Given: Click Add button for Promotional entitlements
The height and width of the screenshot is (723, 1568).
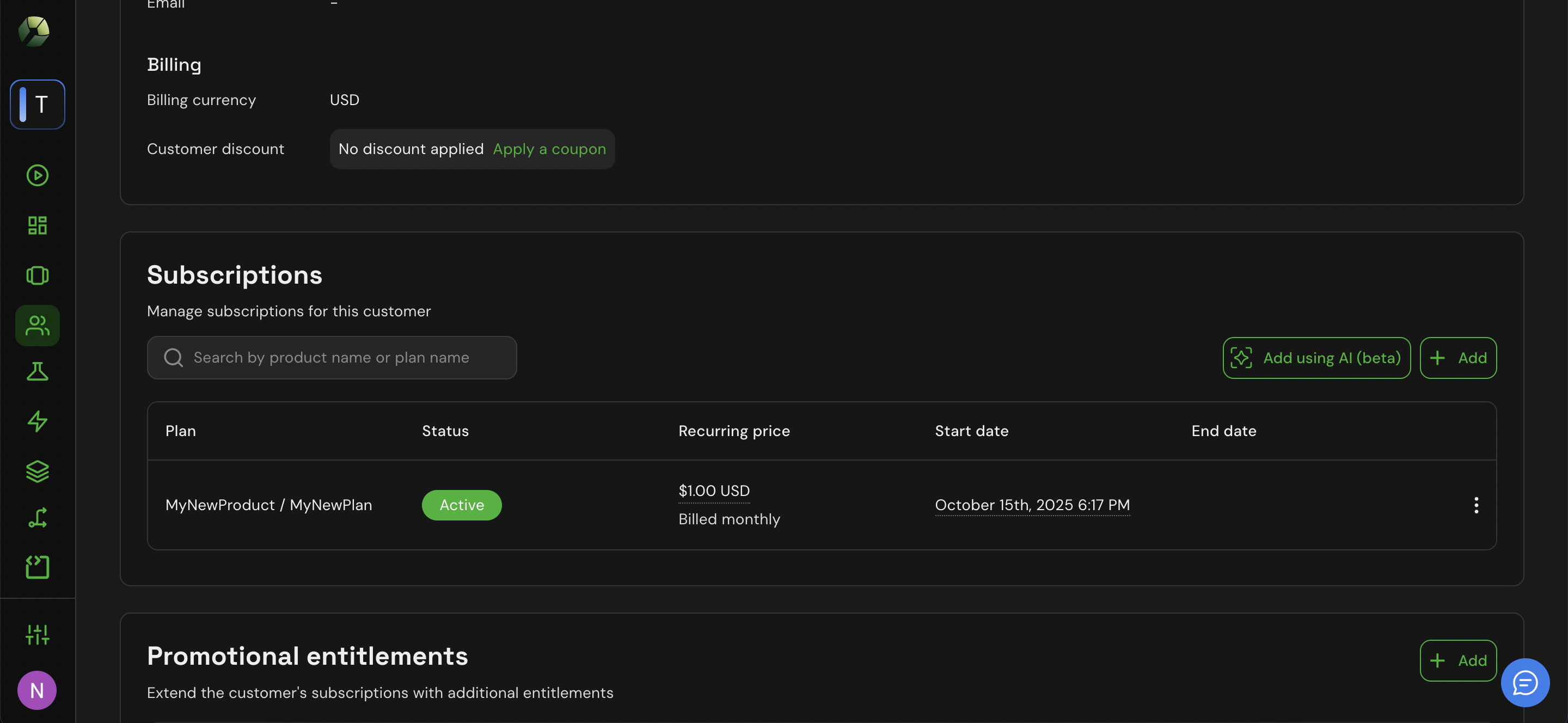Looking at the screenshot, I should pos(1458,660).
